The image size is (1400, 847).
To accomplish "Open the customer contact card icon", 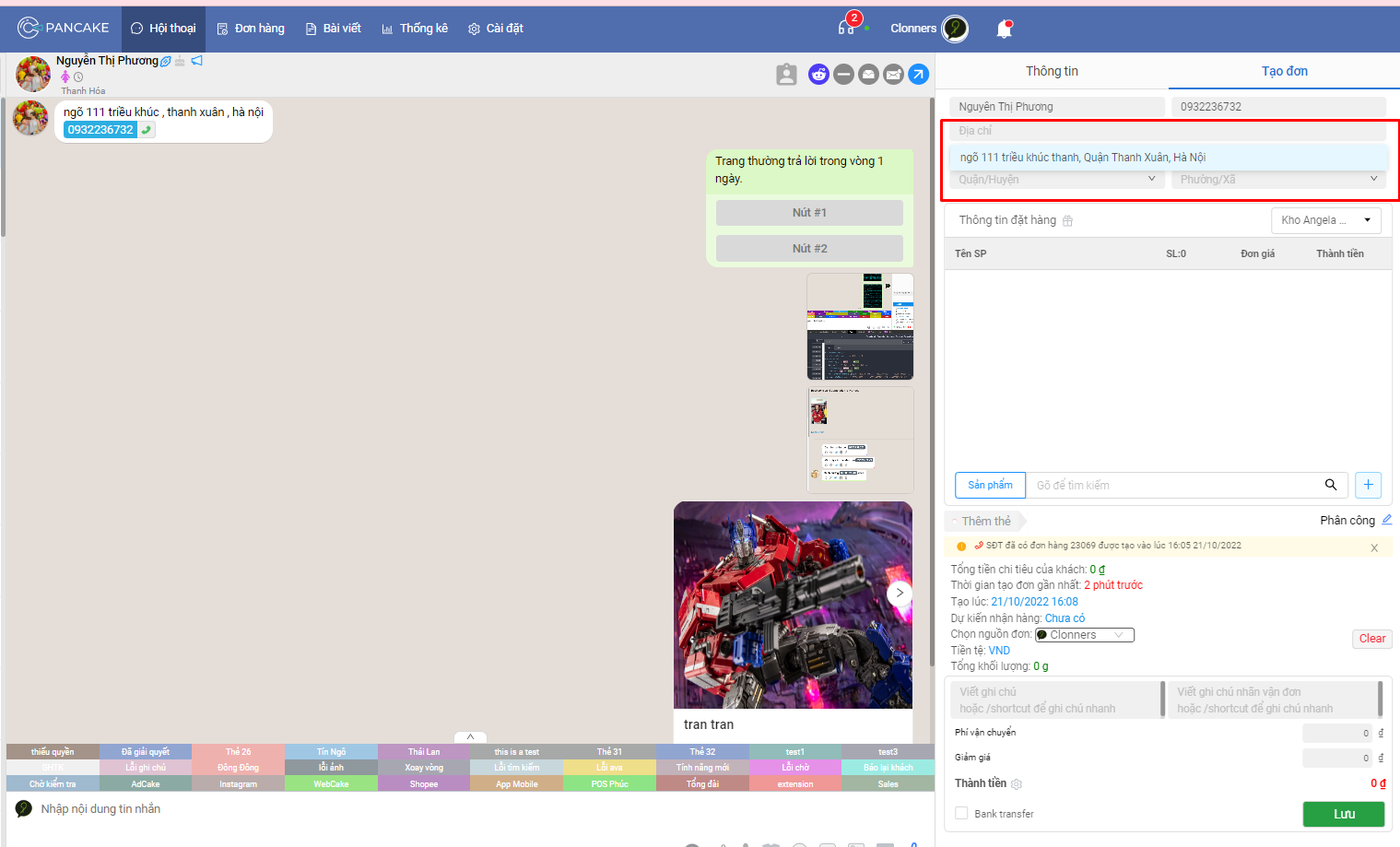I will 786,75.
